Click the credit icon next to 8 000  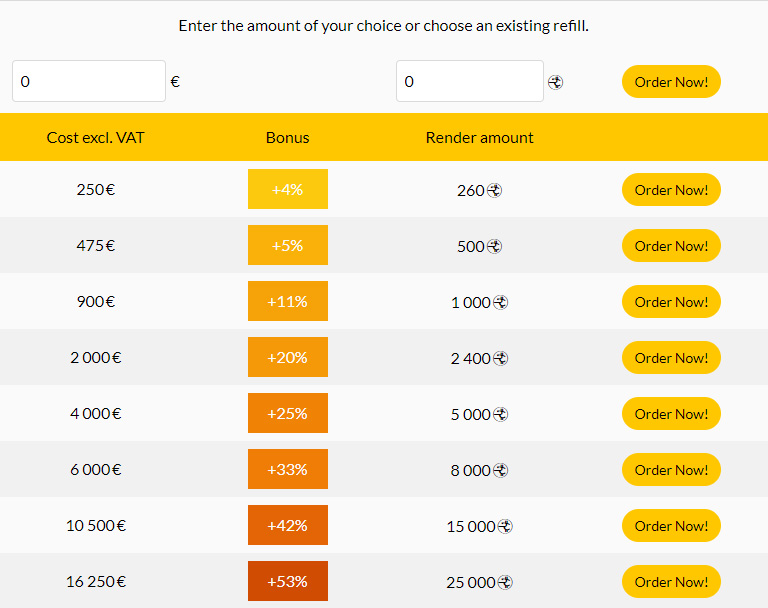500,470
